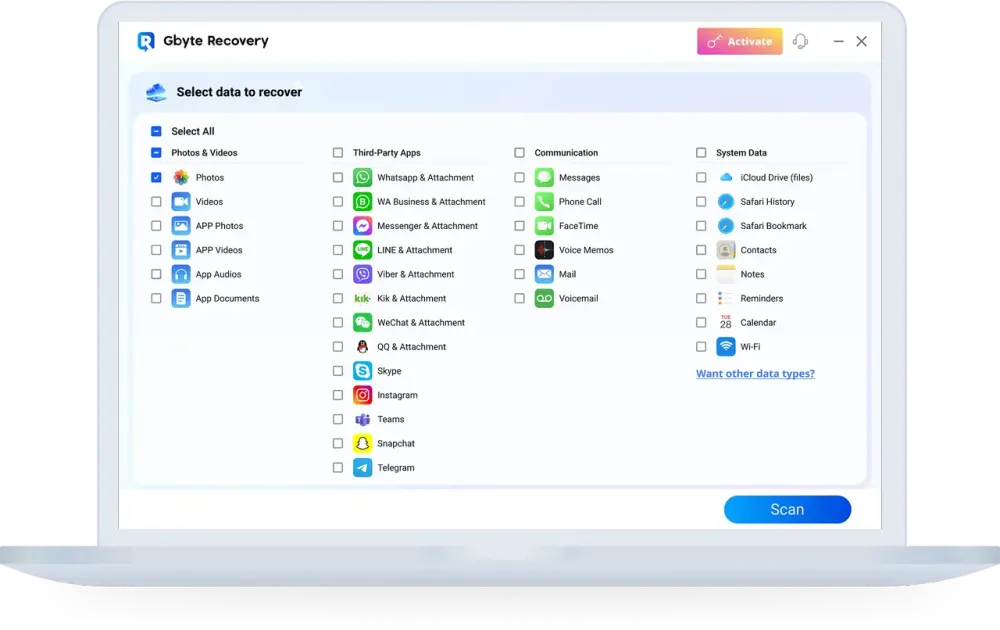
Task: Open support via the headset icon
Action: [x=800, y=41]
